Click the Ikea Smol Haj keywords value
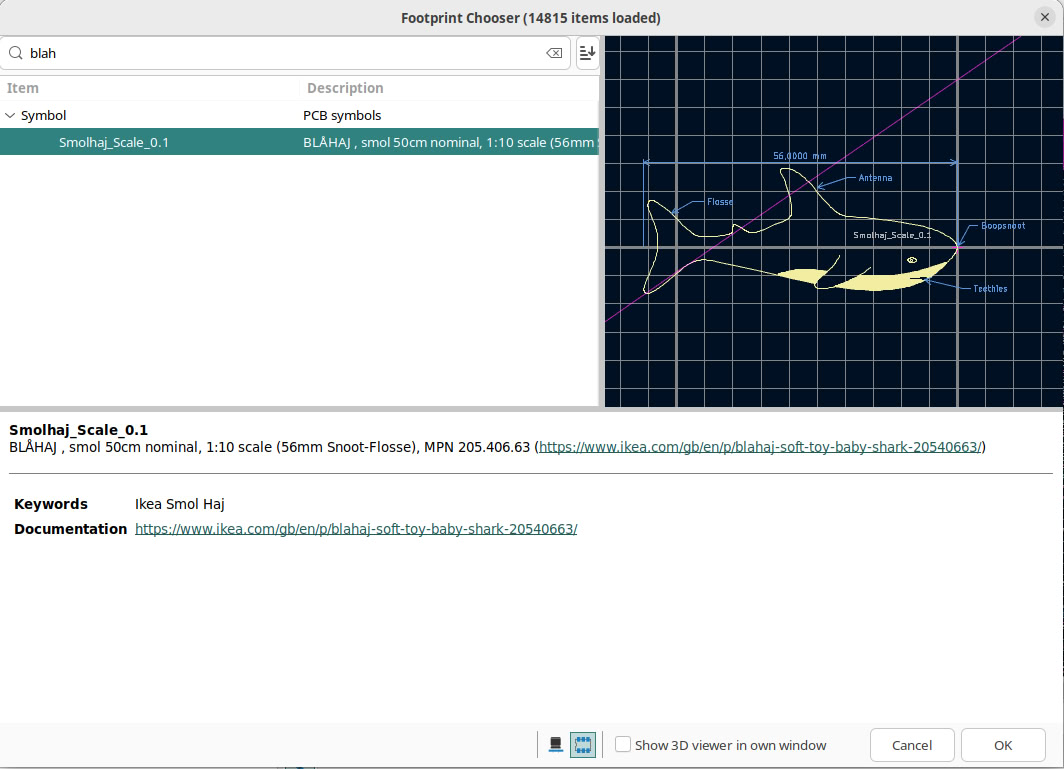The height and width of the screenshot is (769, 1064). point(180,504)
